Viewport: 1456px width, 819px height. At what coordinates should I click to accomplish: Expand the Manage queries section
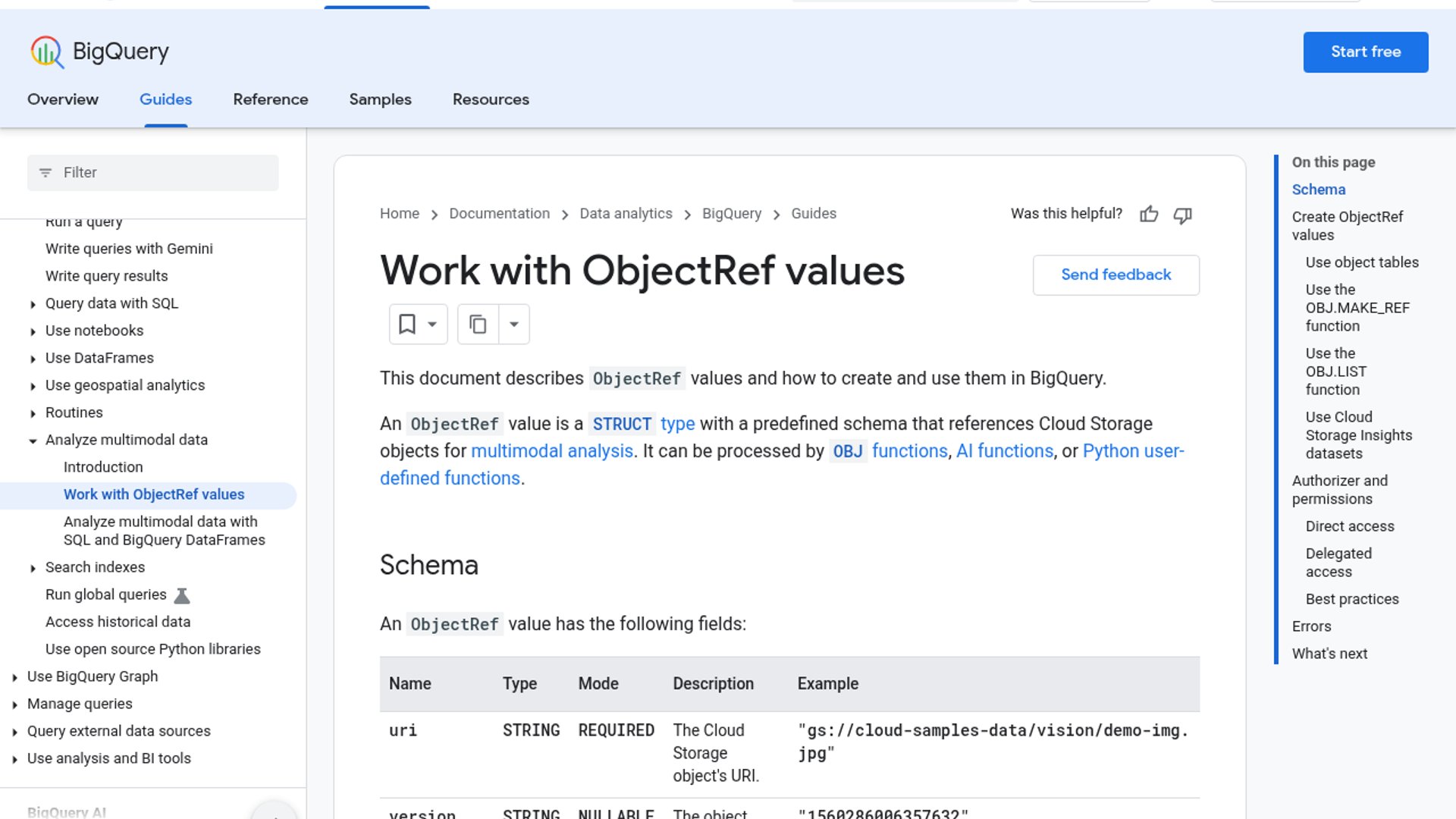coord(14,704)
